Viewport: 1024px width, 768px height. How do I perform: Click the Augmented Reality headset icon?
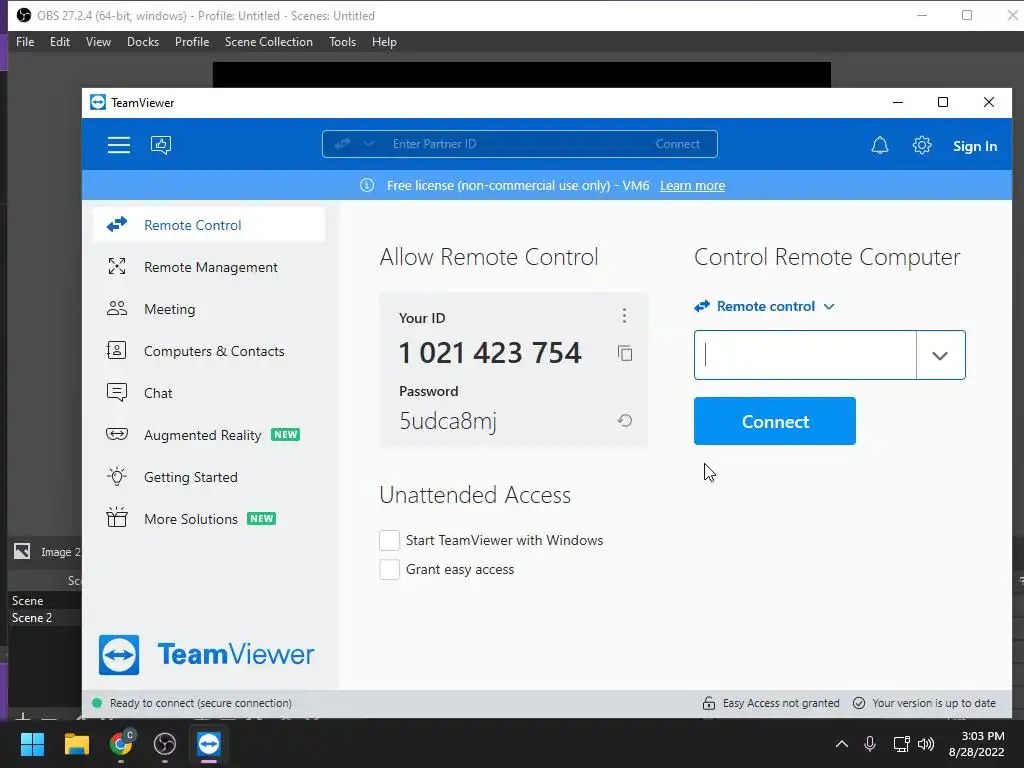[x=117, y=434]
